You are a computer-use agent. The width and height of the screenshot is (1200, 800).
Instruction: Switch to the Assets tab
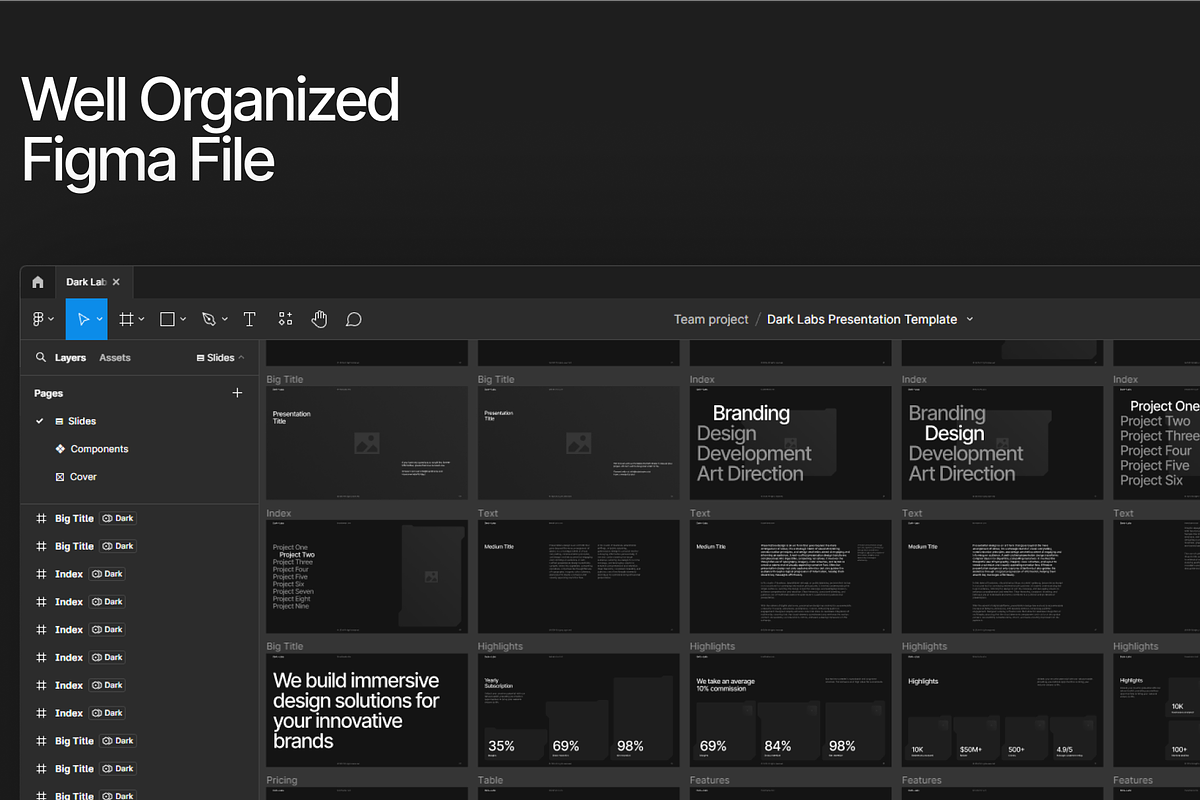(115, 357)
